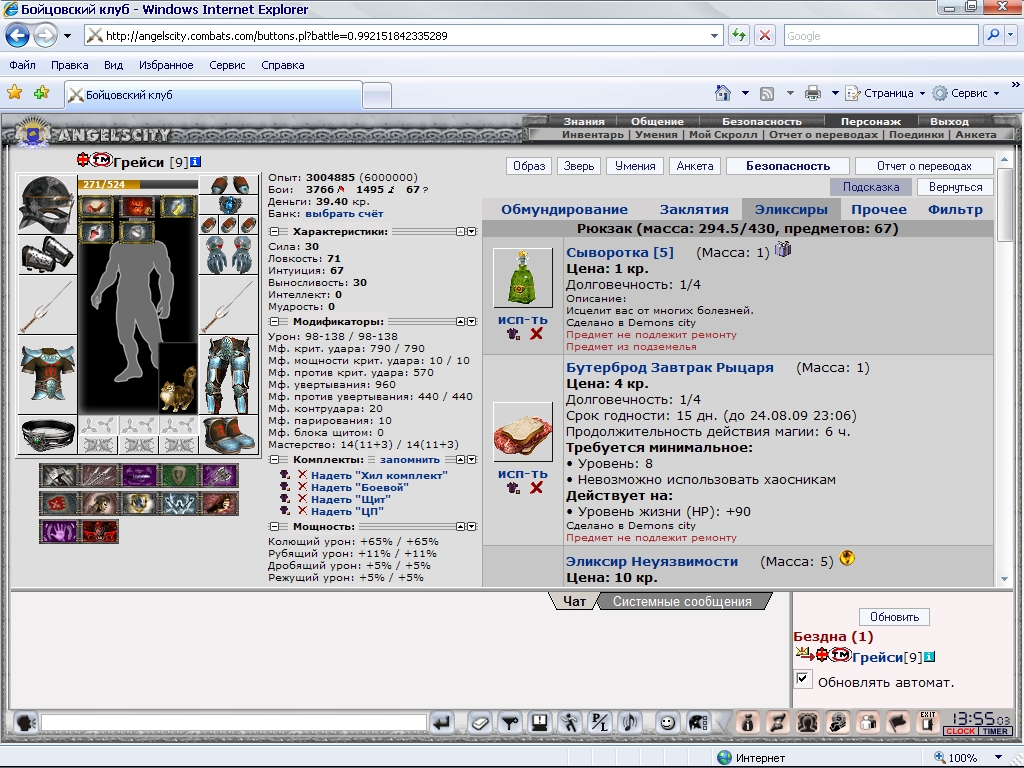
Task: Click the Подсказка button
Action: coord(871,187)
